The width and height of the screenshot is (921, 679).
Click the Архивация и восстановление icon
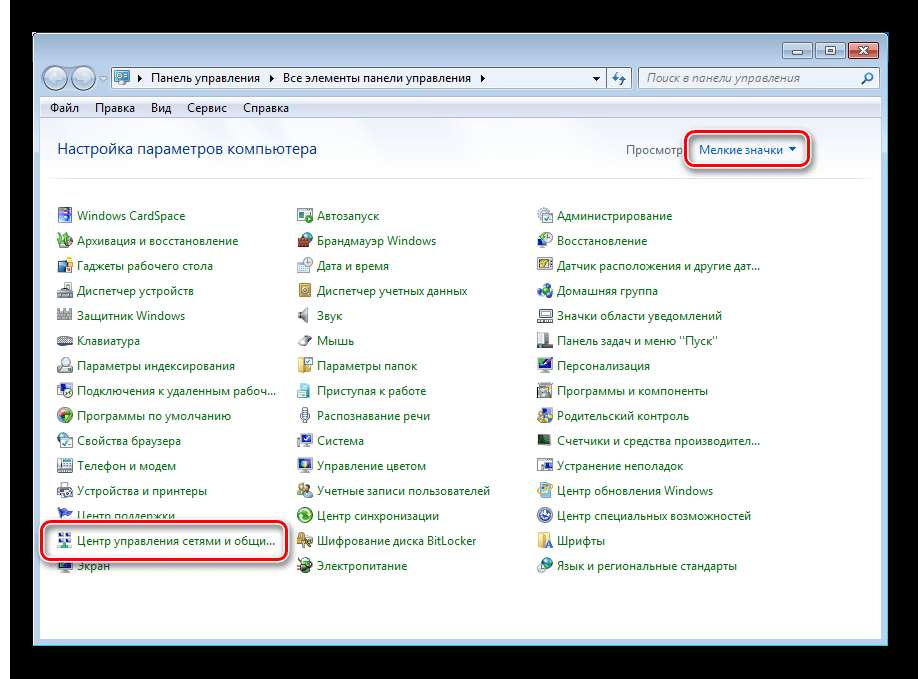click(x=65, y=241)
